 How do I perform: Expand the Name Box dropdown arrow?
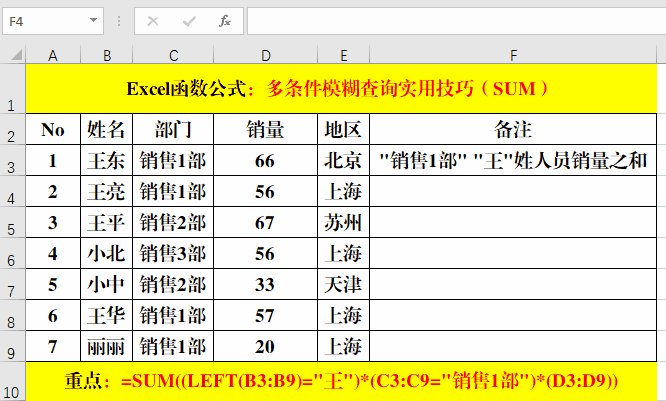(93, 20)
